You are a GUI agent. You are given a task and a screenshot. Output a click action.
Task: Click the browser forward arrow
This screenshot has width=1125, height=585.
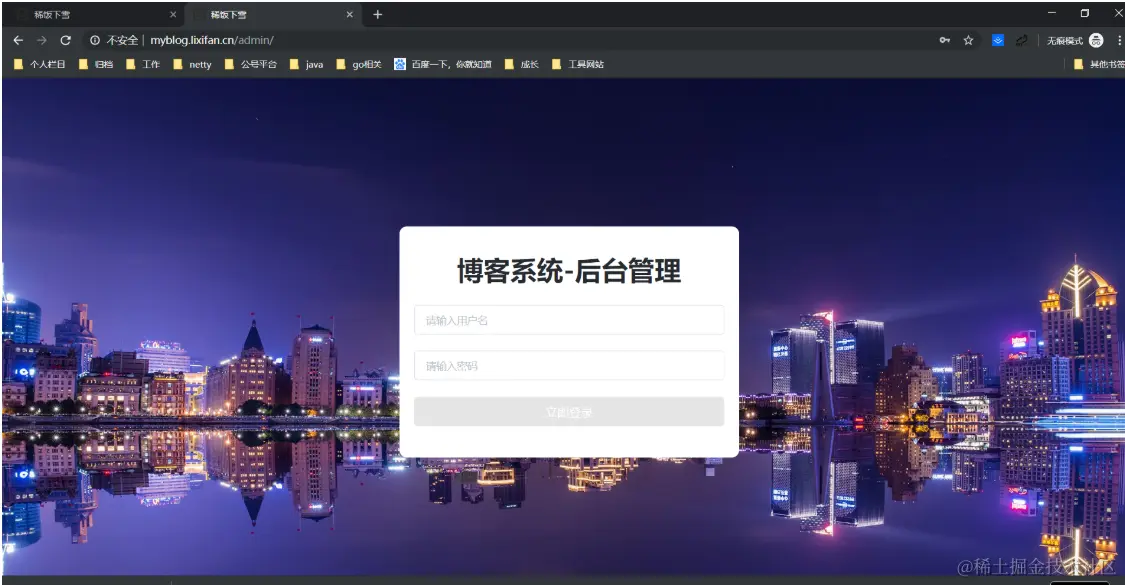point(42,40)
